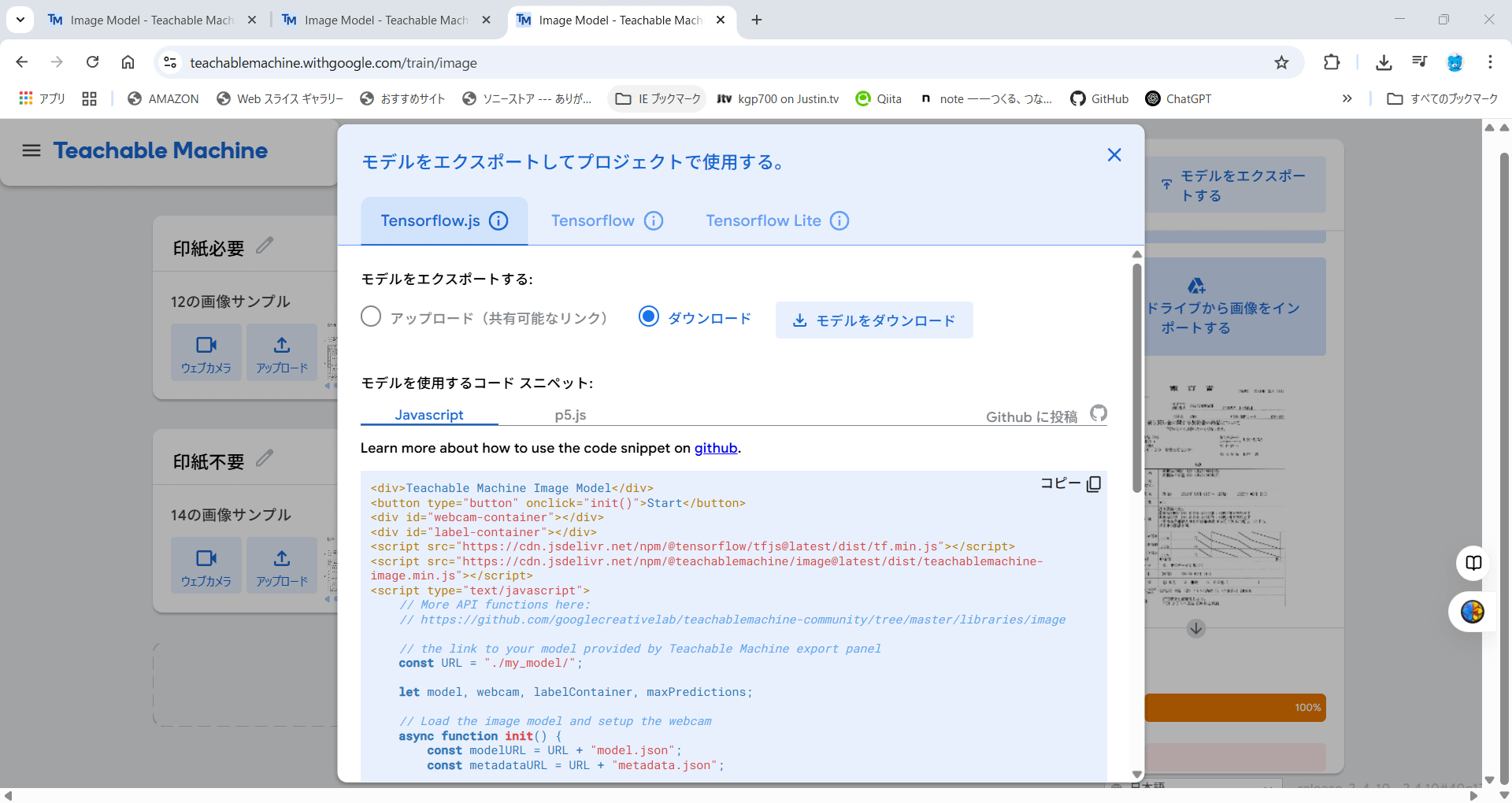This screenshot has width=1512, height=803.
Task: Open the Teachable Machine hamburger menu
Action: (31, 151)
